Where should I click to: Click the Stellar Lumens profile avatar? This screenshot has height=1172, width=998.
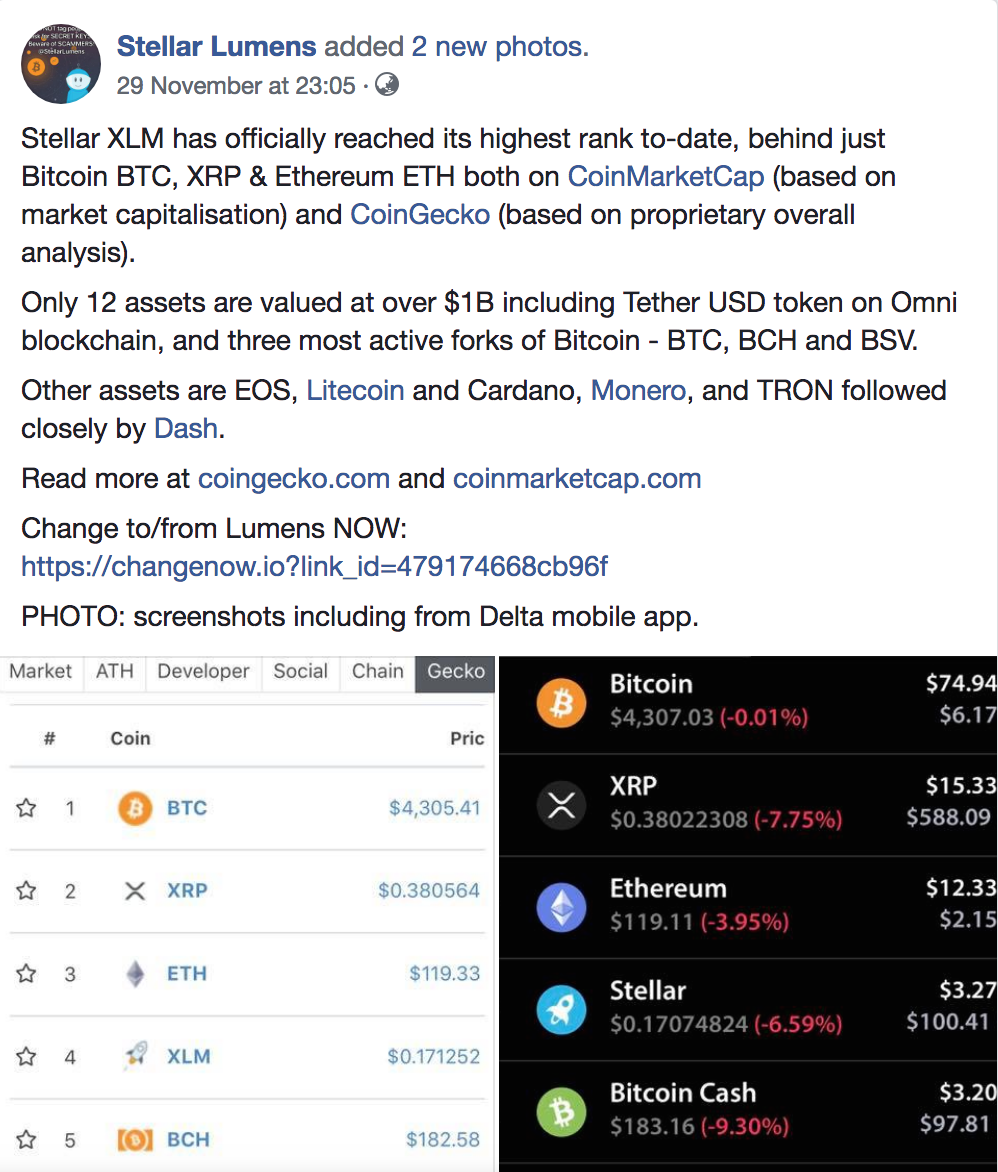tap(61, 64)
